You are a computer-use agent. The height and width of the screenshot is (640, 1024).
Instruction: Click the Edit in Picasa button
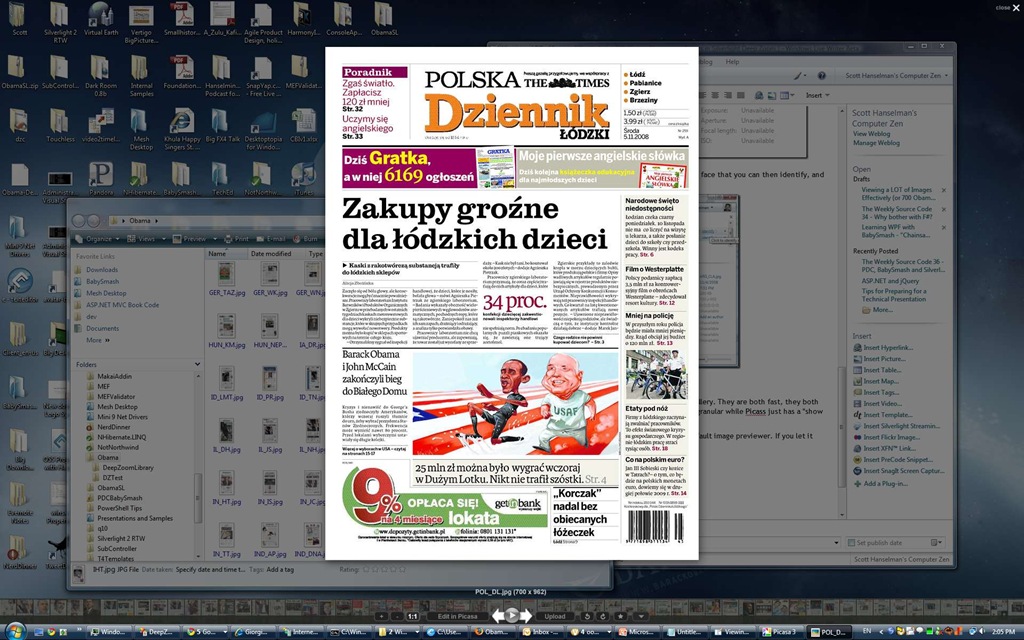coord(458,614)
